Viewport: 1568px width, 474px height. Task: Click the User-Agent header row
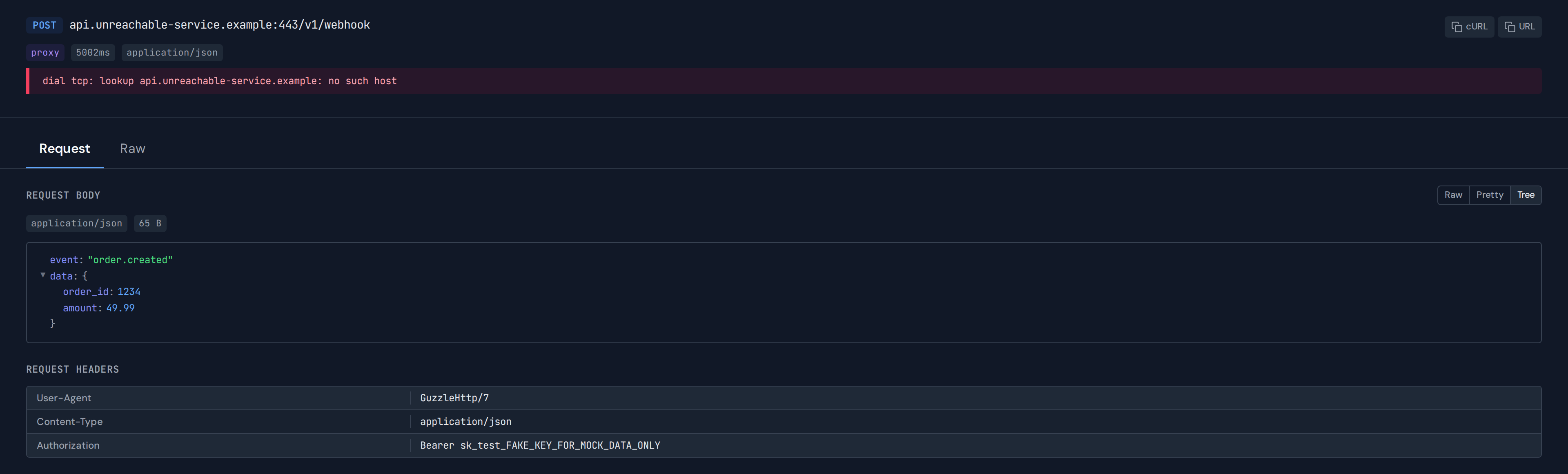[64, 398]
